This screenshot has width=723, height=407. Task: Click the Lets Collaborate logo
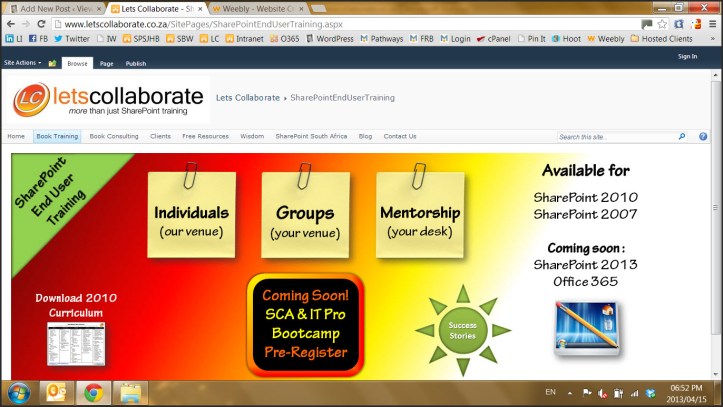tap(108, 99)
